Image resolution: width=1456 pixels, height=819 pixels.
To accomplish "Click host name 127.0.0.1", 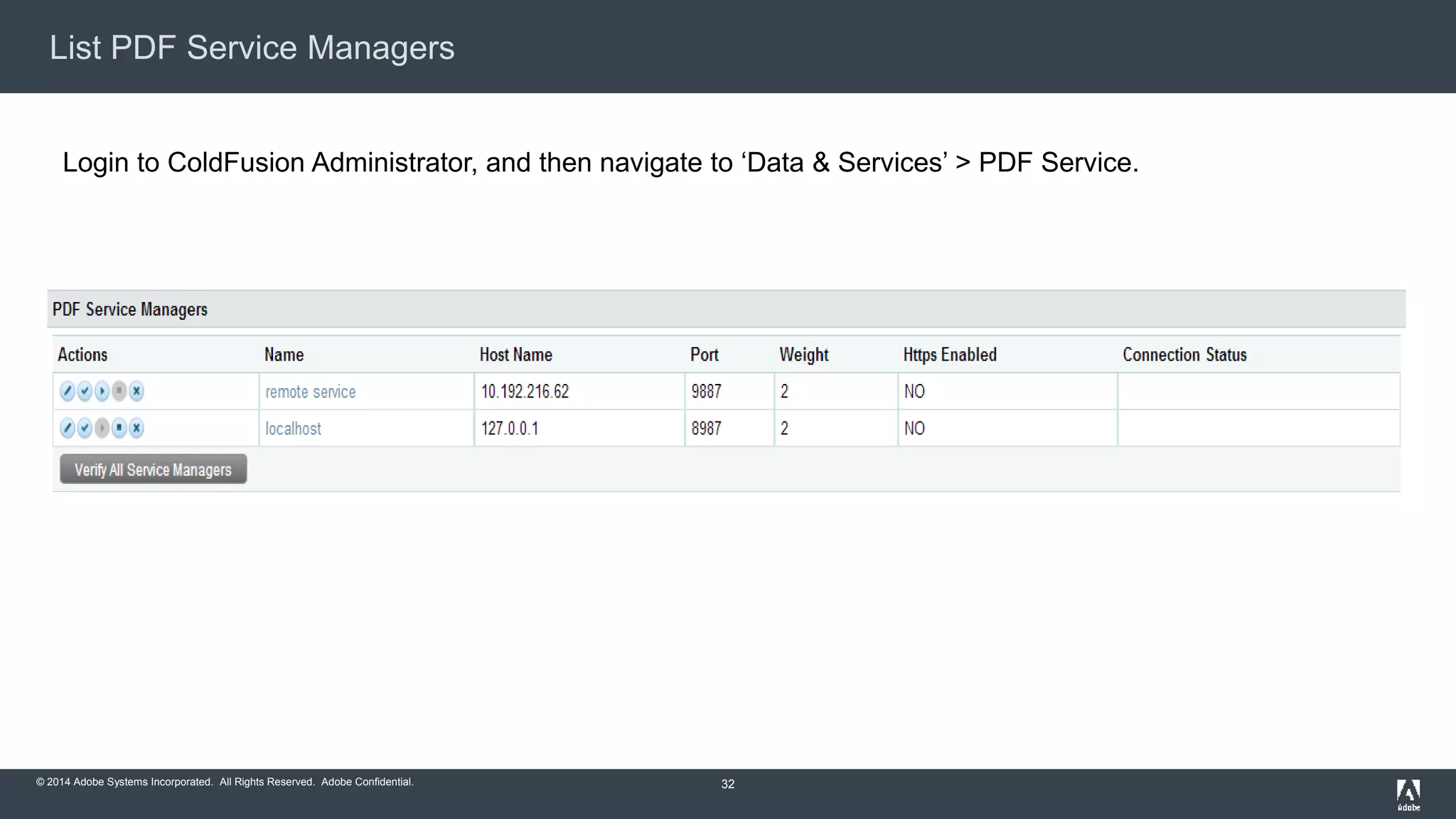I will point(510,429).
